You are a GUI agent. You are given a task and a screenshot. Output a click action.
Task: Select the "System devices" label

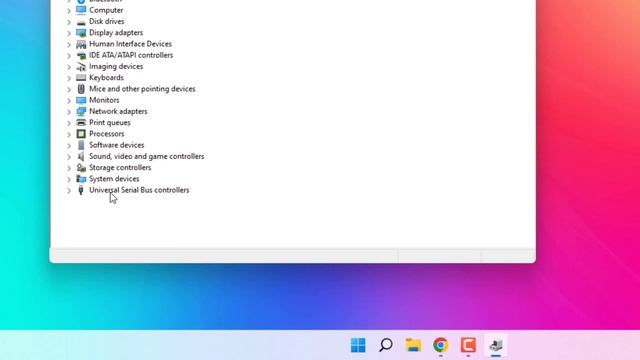tap(114, 179)
